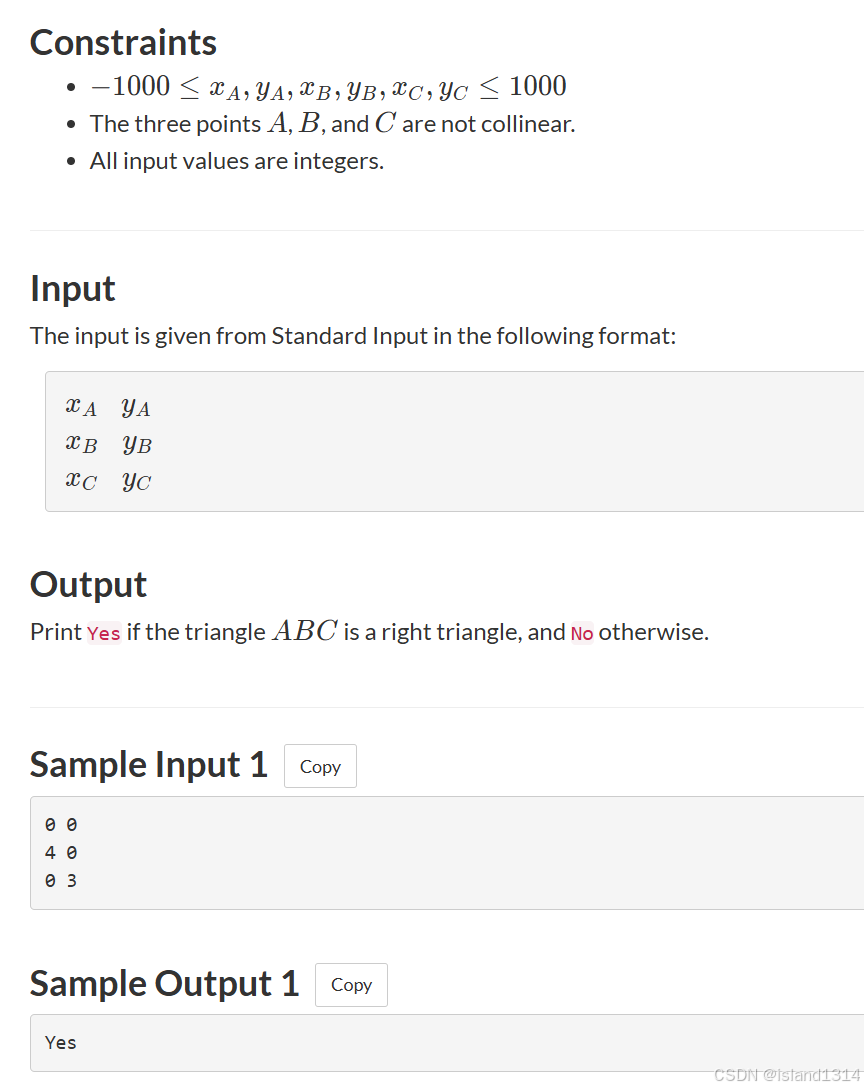The height and width of the screenshot is (1090, 864).
Task: Click the Constraints heading
Action: [123, 42]
